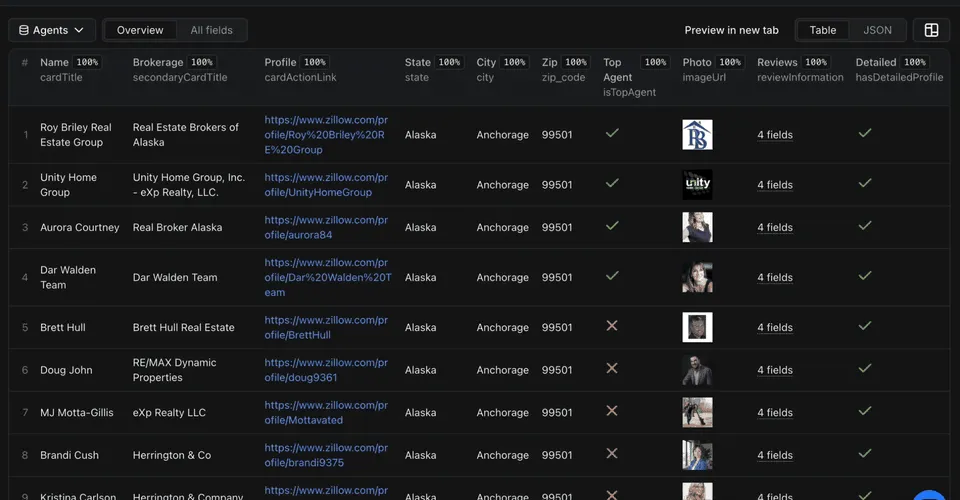Select the eXp Realty LLC cell
This screenshot has height=500, width=960.
point(169,412)
